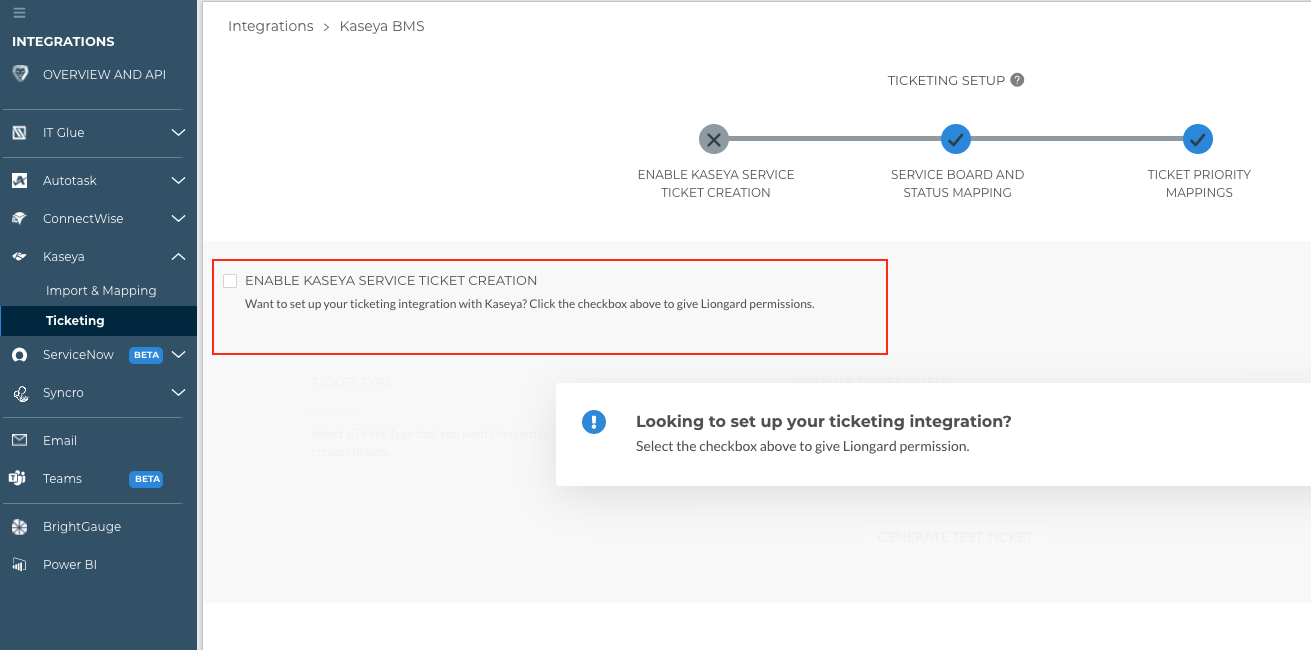Viewport: 1311px width, 650px height.
Task: Open Import & Mapping under Kaseya
Action: click(x=101, y=291)
